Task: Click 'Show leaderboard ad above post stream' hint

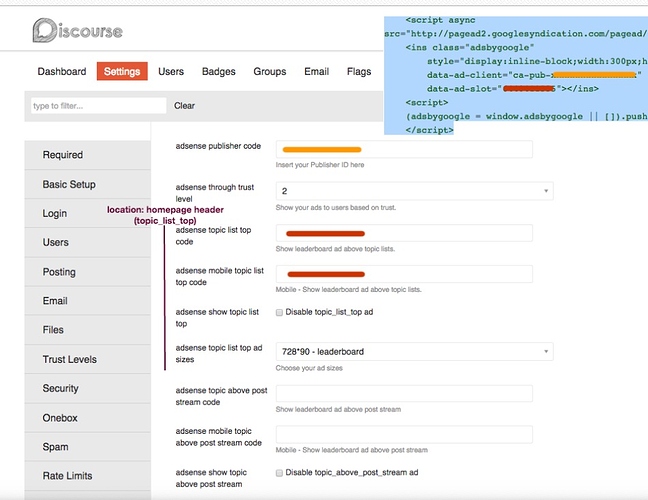Action: tap(338, 410)
